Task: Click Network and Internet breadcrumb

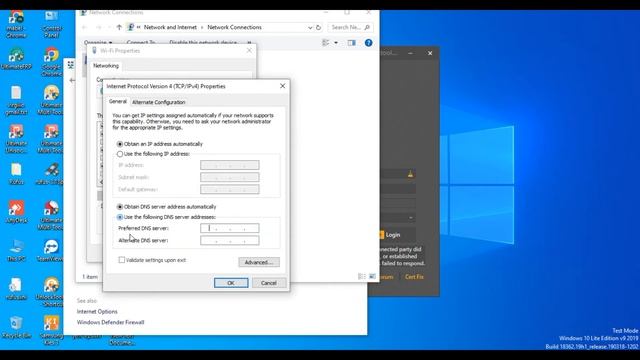Action: (170, 27)
